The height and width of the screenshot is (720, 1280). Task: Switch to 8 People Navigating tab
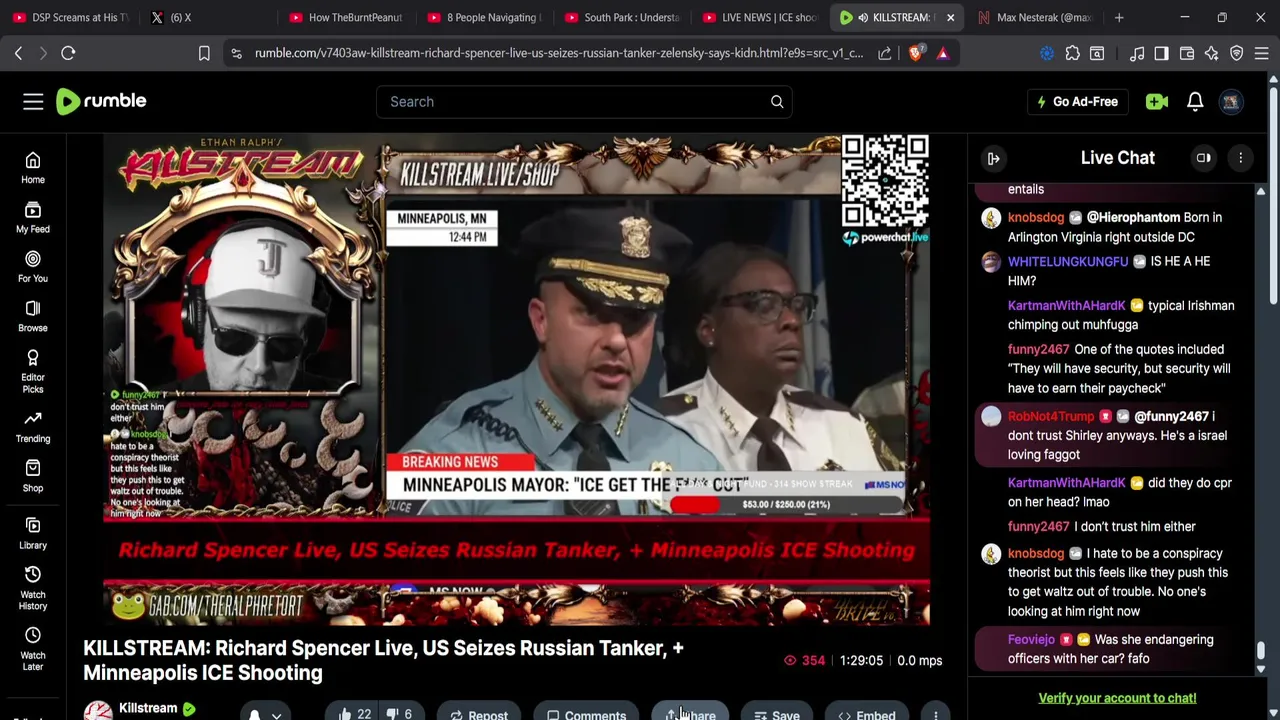click(483, 17)
